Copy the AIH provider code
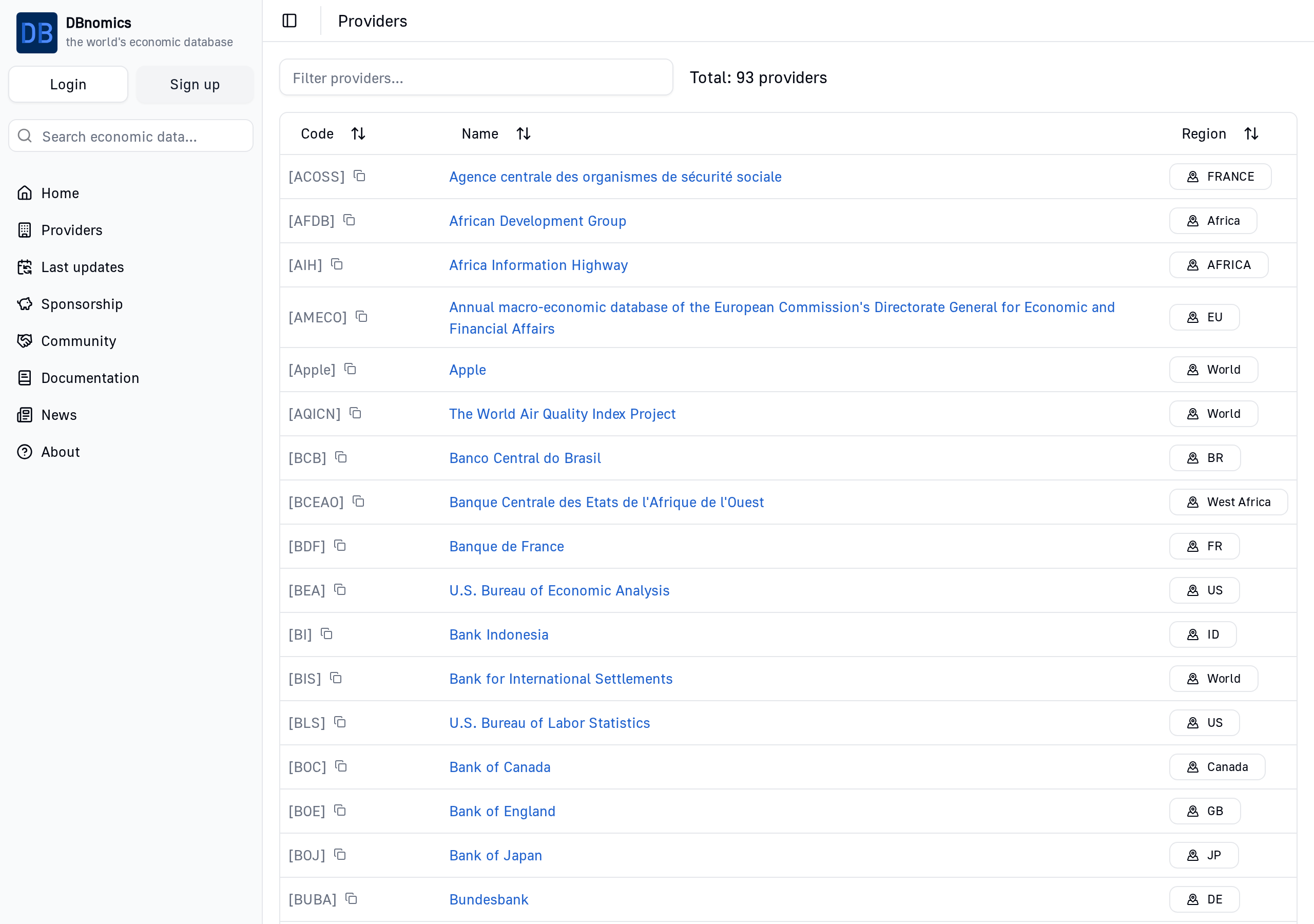 click(x=337, y=264)
